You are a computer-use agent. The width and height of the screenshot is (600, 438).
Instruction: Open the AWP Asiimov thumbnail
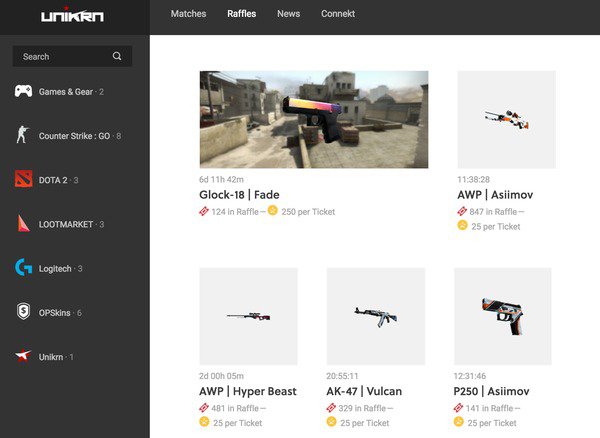[507, 119]
